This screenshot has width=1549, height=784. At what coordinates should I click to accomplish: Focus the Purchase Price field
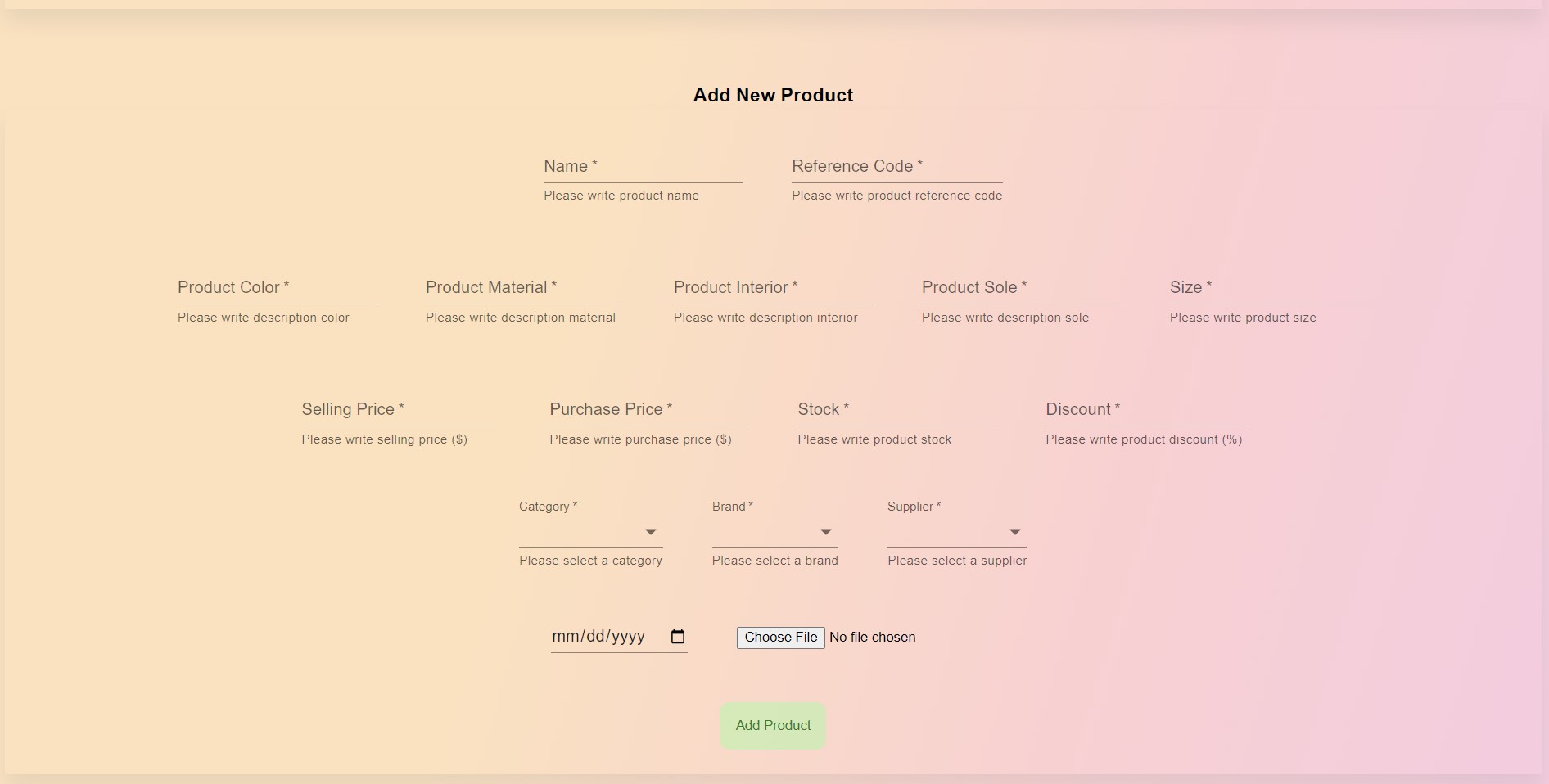[x=648, y=413]
